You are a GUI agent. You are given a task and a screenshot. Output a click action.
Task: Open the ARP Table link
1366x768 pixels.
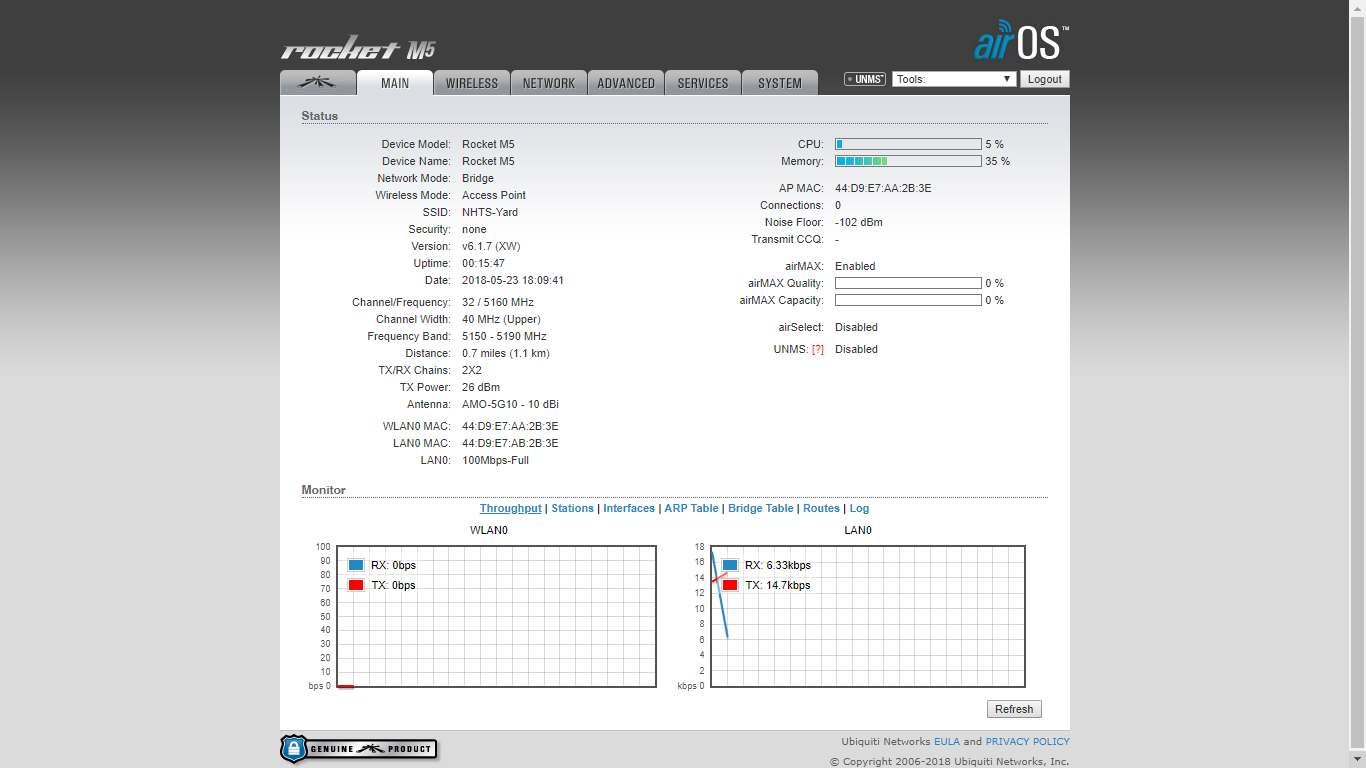pos(692,508)
